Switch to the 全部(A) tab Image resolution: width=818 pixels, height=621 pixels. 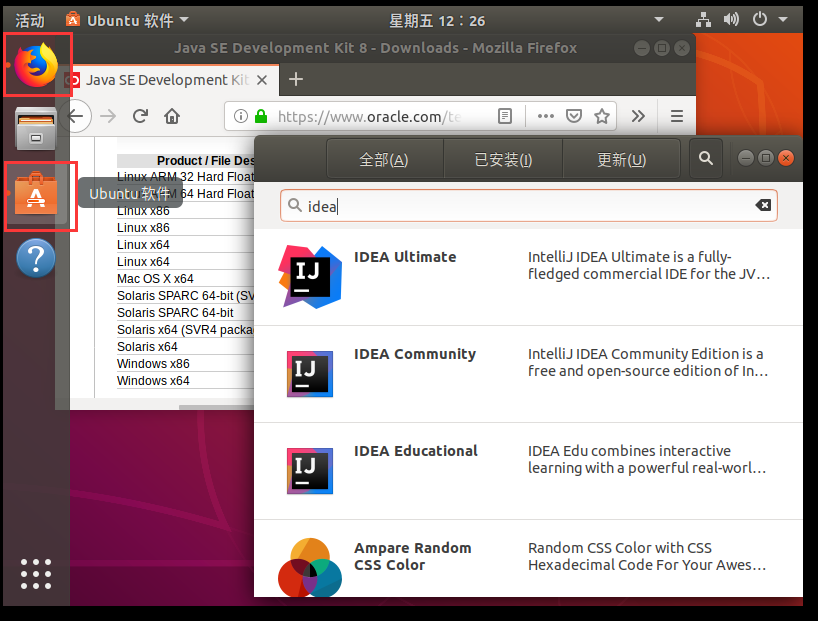coord(384,159)
